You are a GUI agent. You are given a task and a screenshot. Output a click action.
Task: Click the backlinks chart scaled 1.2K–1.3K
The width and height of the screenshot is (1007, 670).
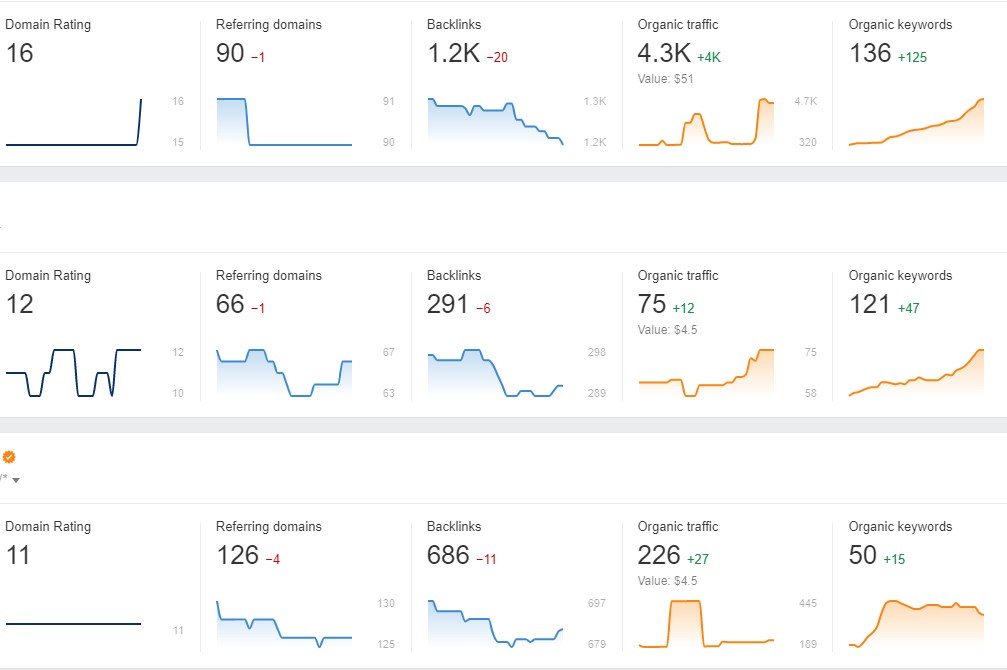pos(495,122)
